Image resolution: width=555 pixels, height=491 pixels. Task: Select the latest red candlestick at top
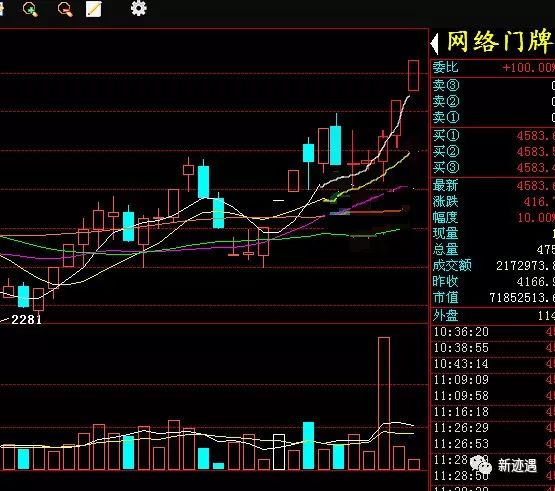tap(413, 75)
